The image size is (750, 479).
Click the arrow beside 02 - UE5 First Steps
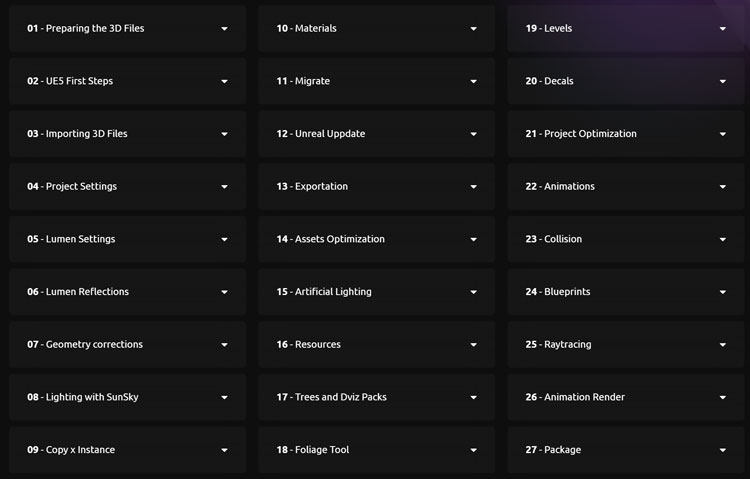[x=224, y=82]
